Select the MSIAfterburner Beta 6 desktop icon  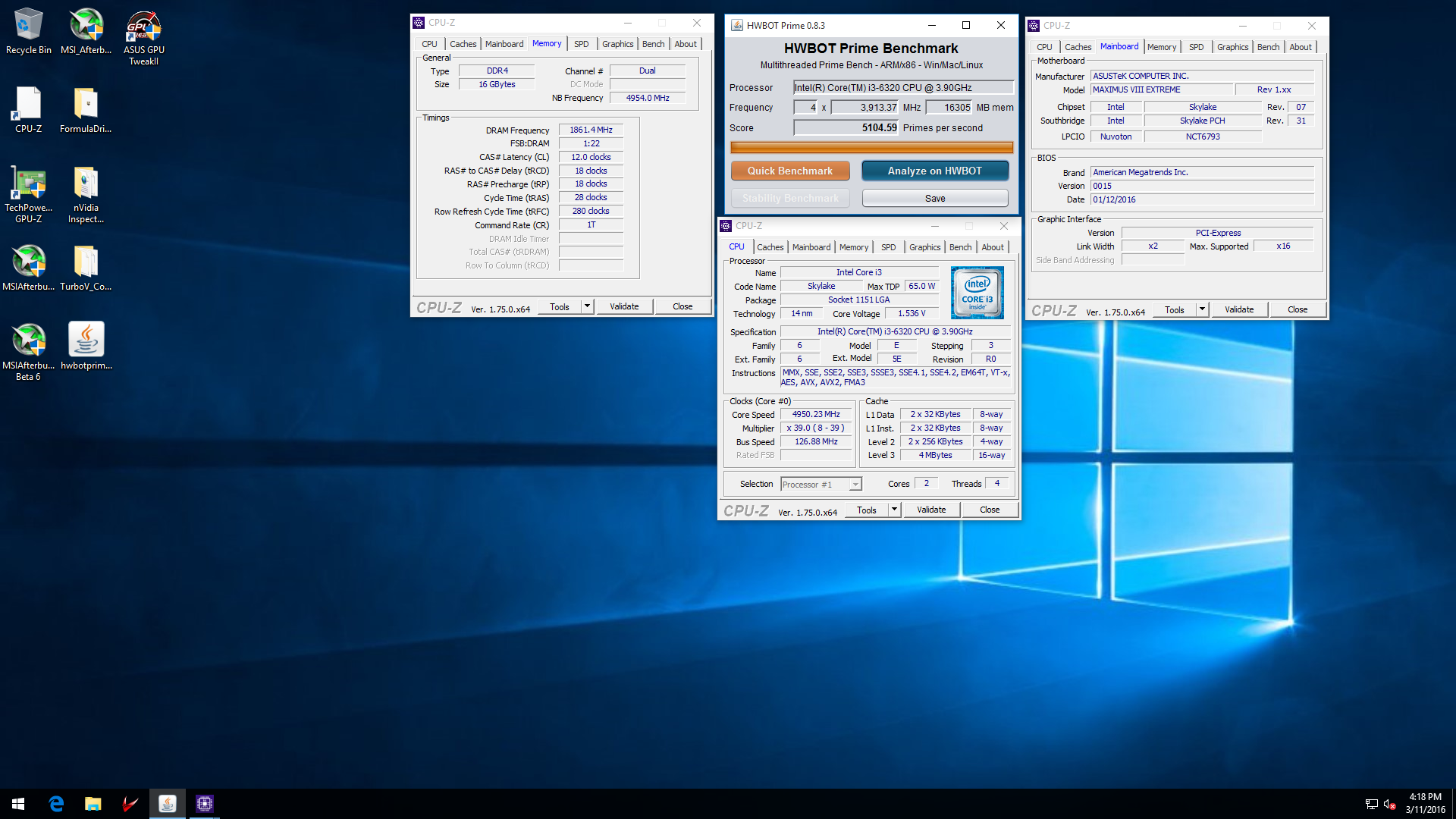pyautogui.click(x=29, y=352)
